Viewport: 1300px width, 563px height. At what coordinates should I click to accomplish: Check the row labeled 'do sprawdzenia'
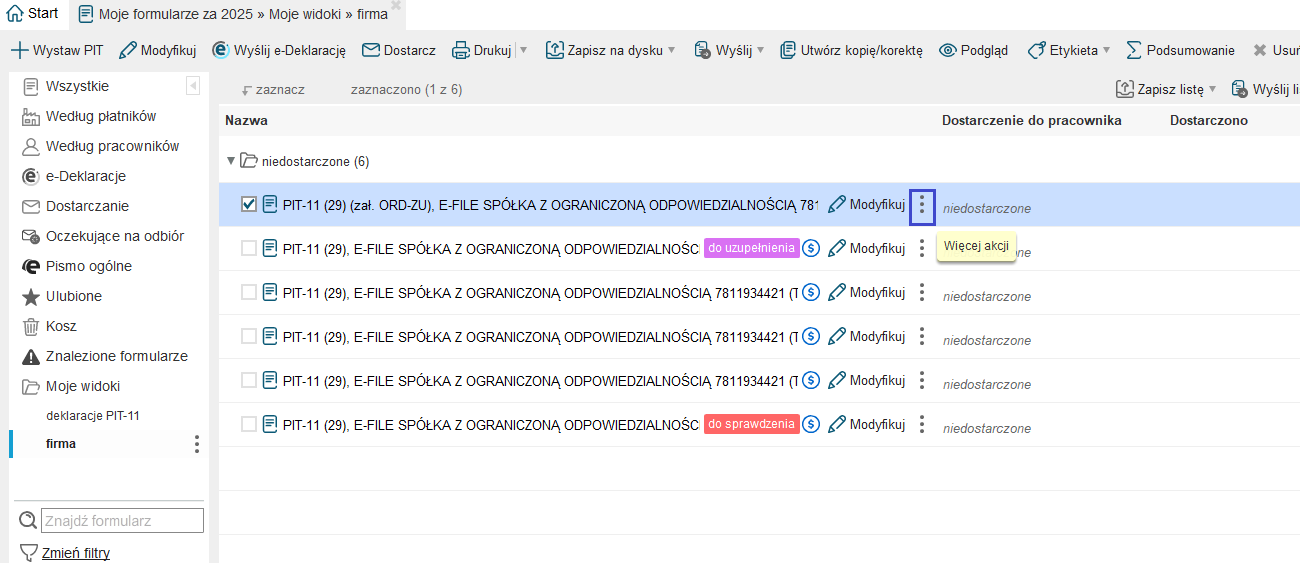249,424
